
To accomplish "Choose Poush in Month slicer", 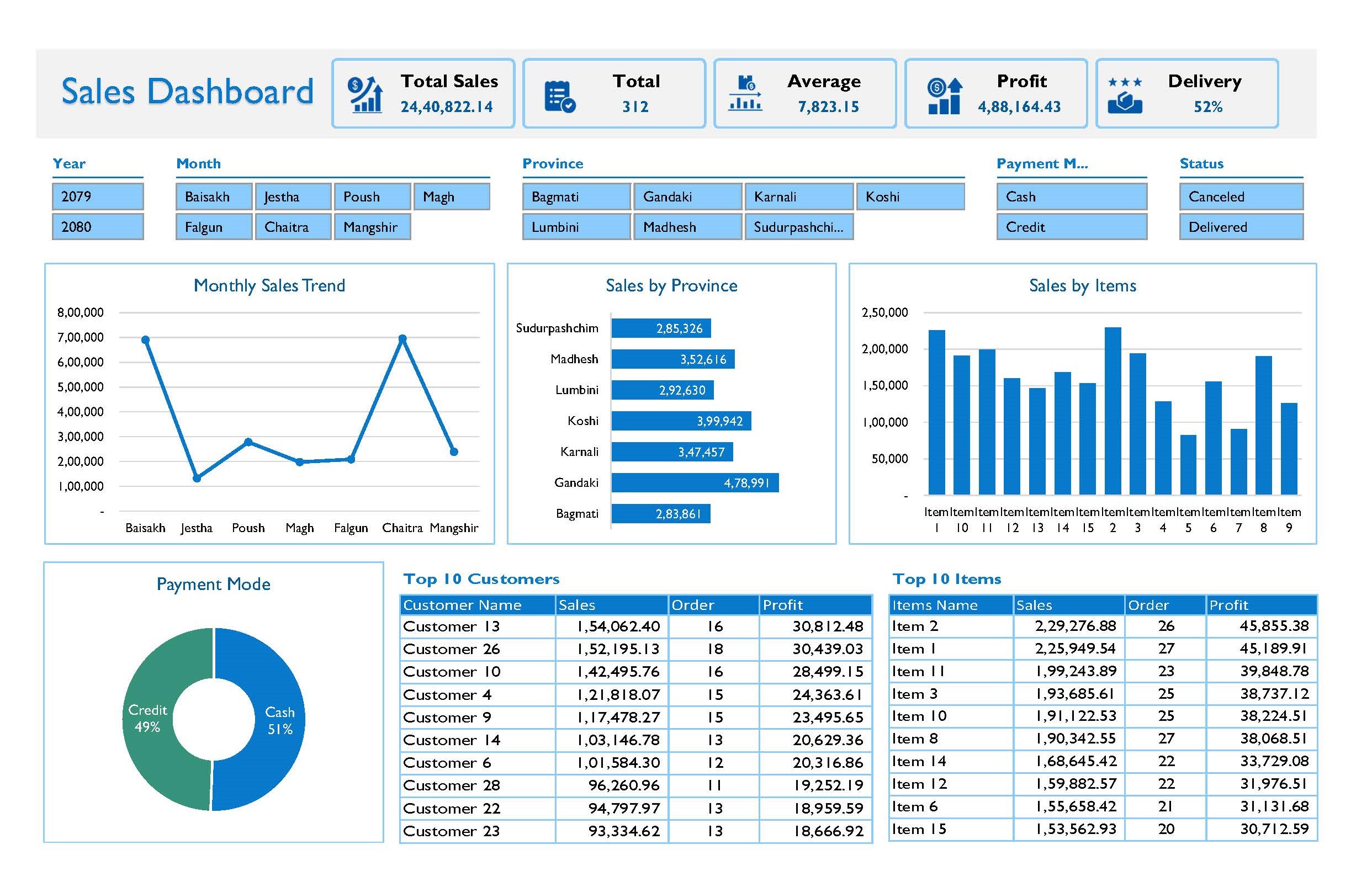I will pyautogui.click(x=373, y=196).
